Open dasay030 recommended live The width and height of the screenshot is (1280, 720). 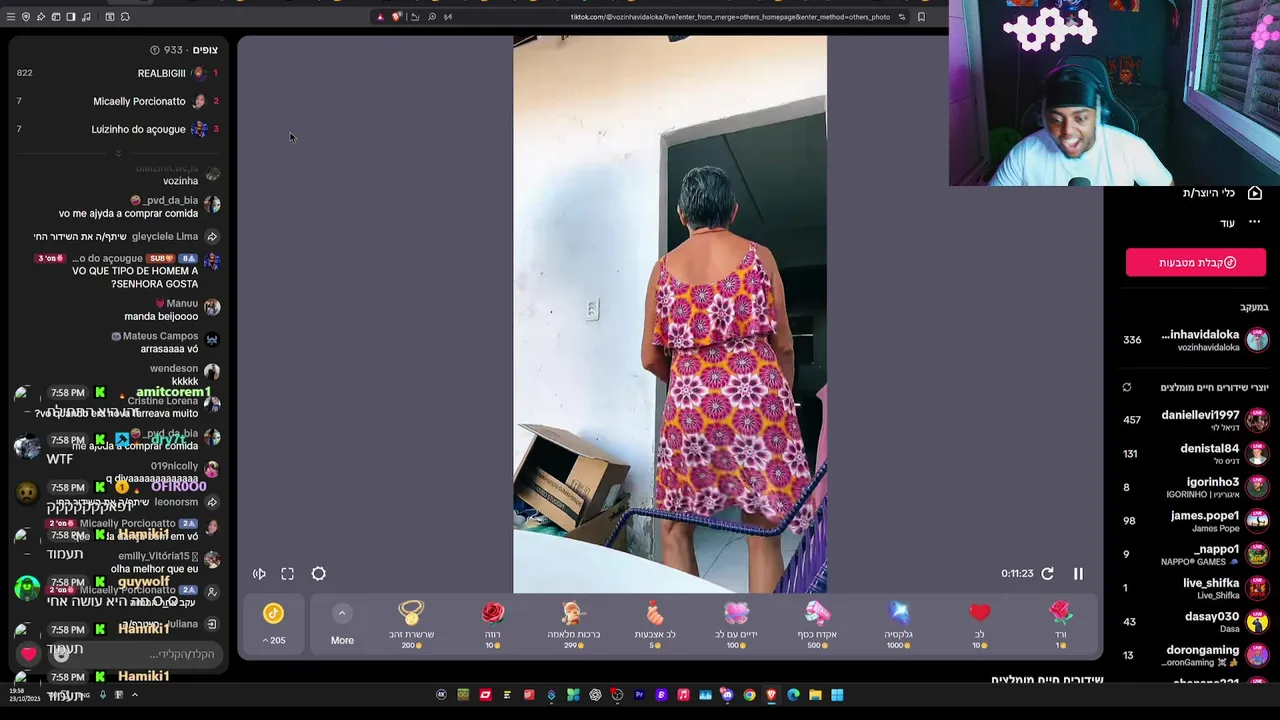click(1194, 621)
